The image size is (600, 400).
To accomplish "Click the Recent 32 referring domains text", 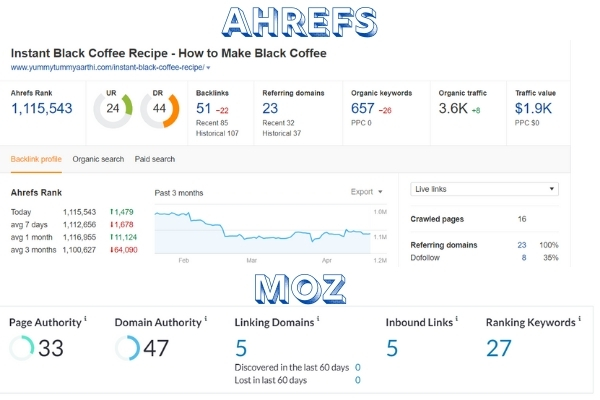I will (x=278, y=123).
